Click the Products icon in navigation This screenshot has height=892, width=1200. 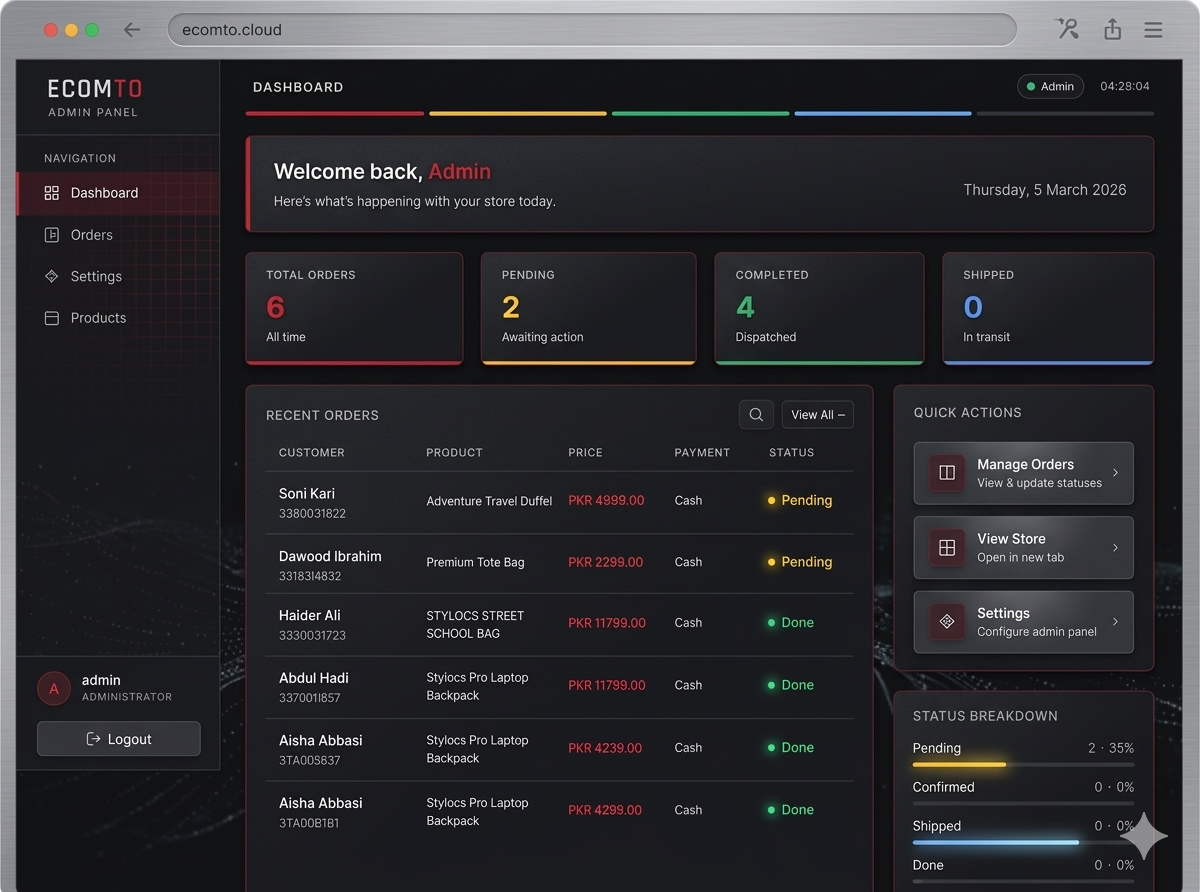pyautogui.click(x=52, y=318)
